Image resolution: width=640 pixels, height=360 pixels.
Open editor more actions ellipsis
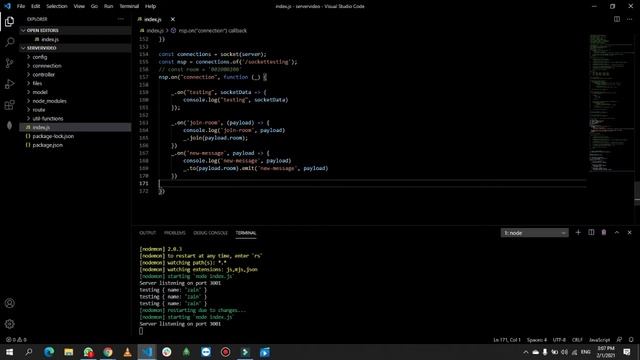629,19
